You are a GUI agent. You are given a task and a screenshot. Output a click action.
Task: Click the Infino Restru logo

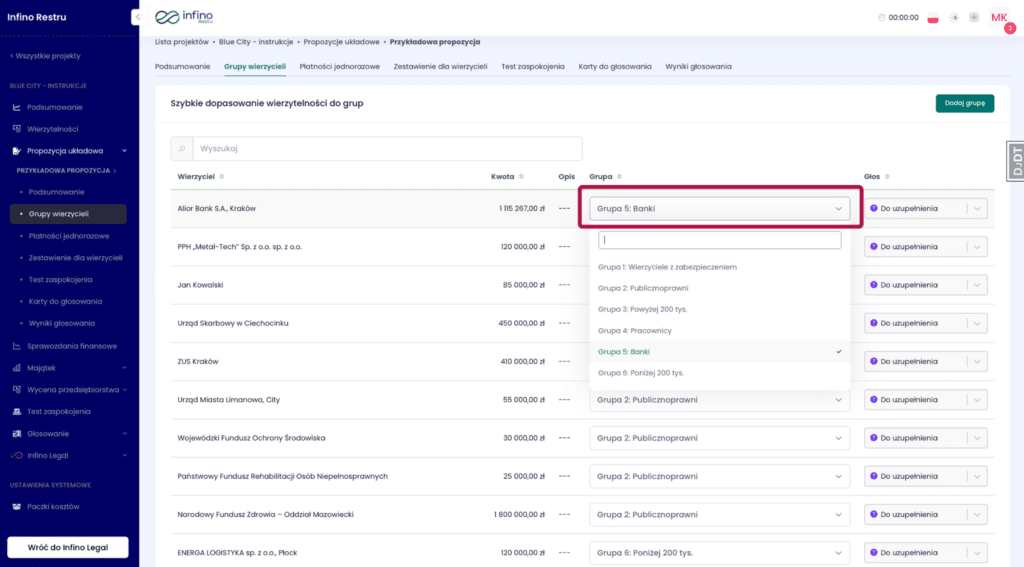pos(184,17)
